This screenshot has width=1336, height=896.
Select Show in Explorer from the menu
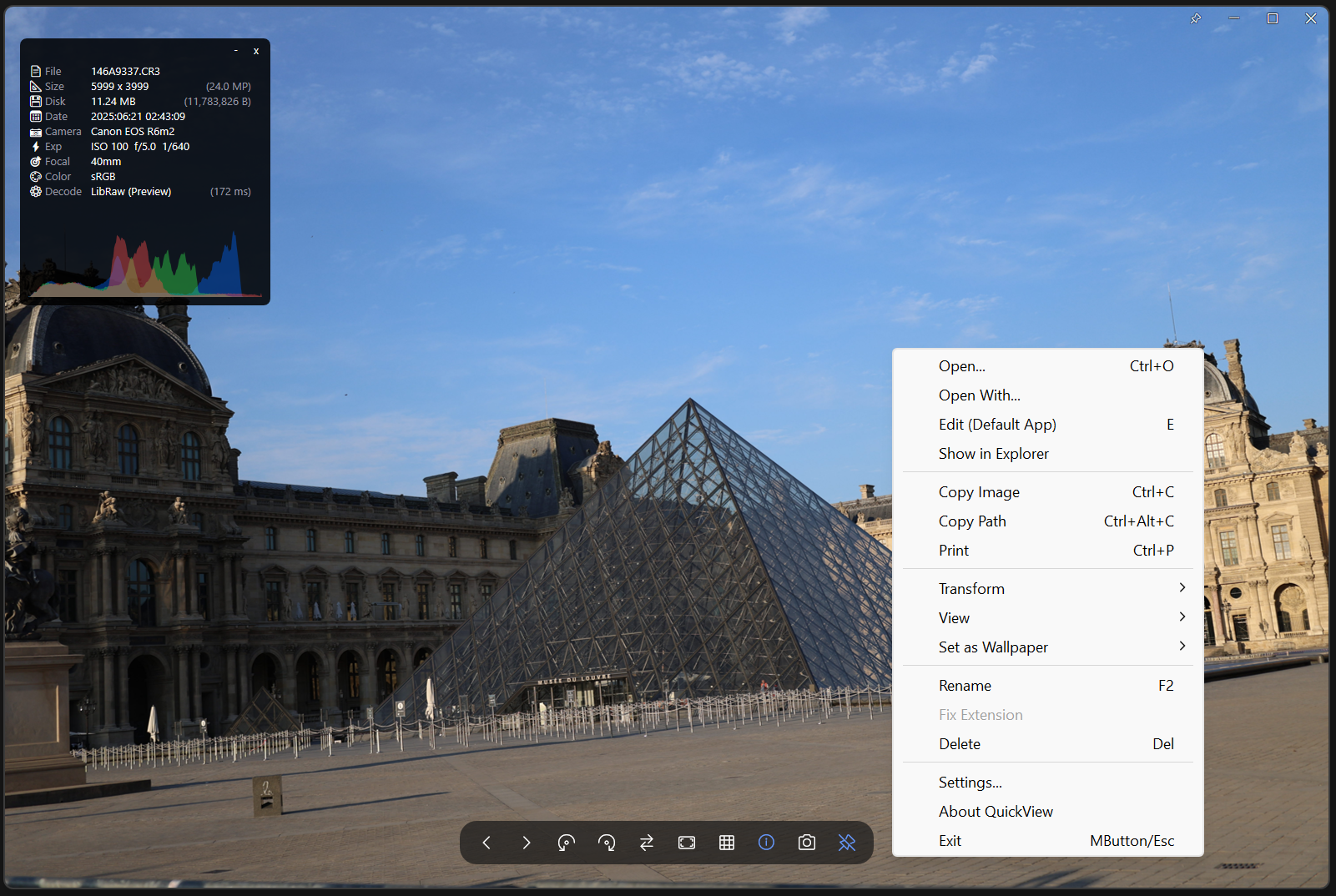(993, 453)
